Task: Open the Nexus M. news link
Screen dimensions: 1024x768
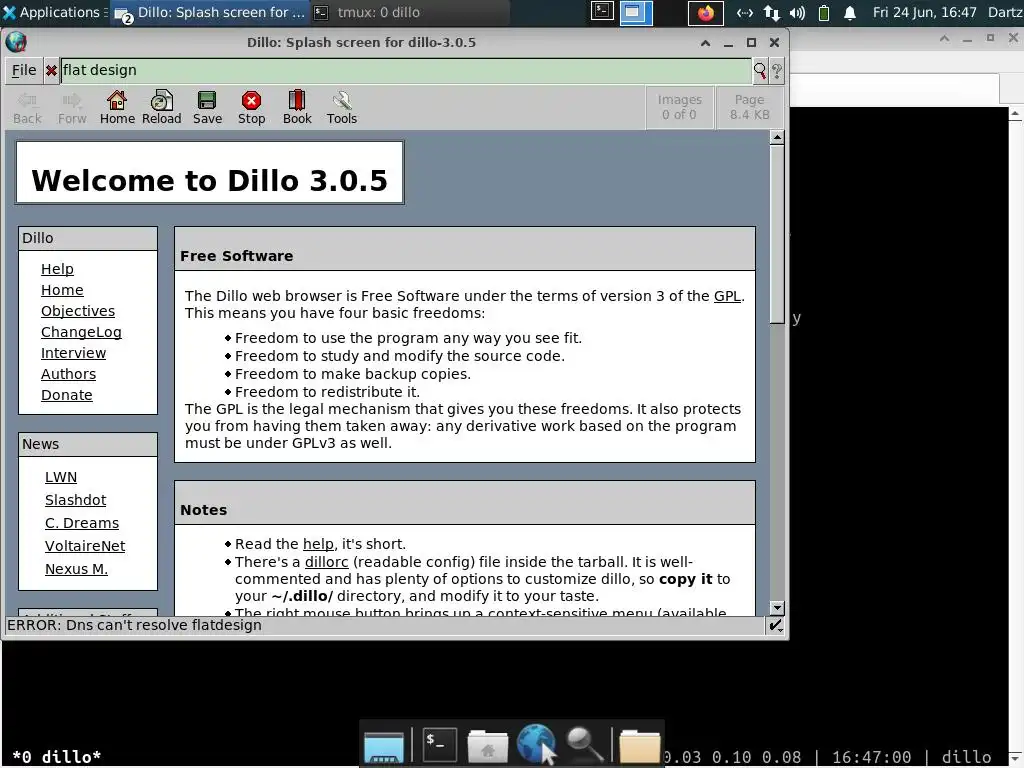Action: click(x=76, y=569)
